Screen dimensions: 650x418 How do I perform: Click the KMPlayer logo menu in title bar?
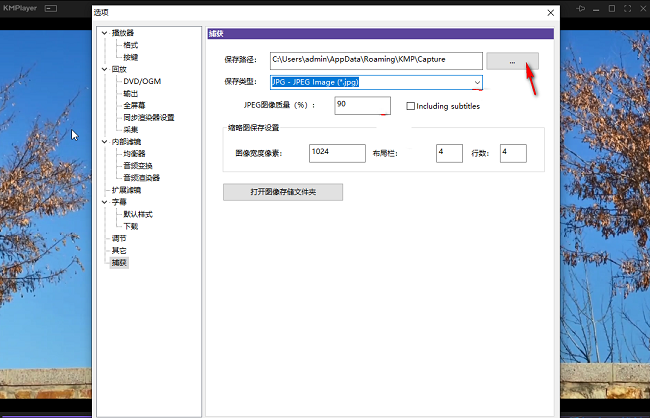(20, 10)
